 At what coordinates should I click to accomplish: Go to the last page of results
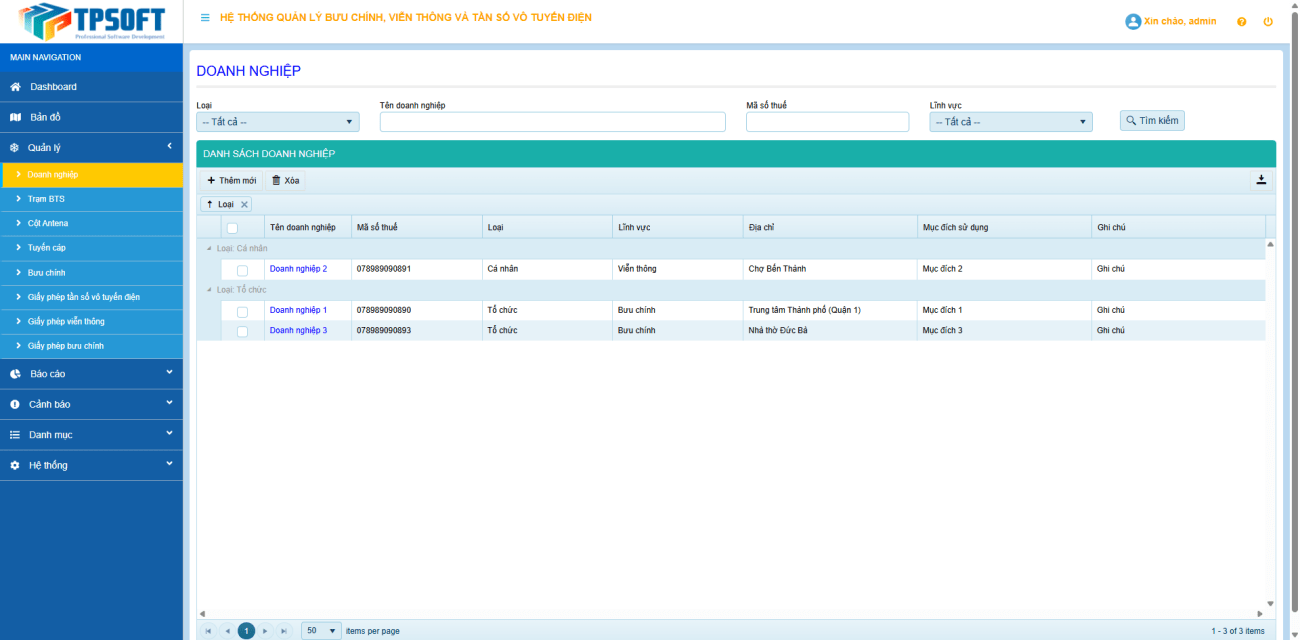[284, 631]
